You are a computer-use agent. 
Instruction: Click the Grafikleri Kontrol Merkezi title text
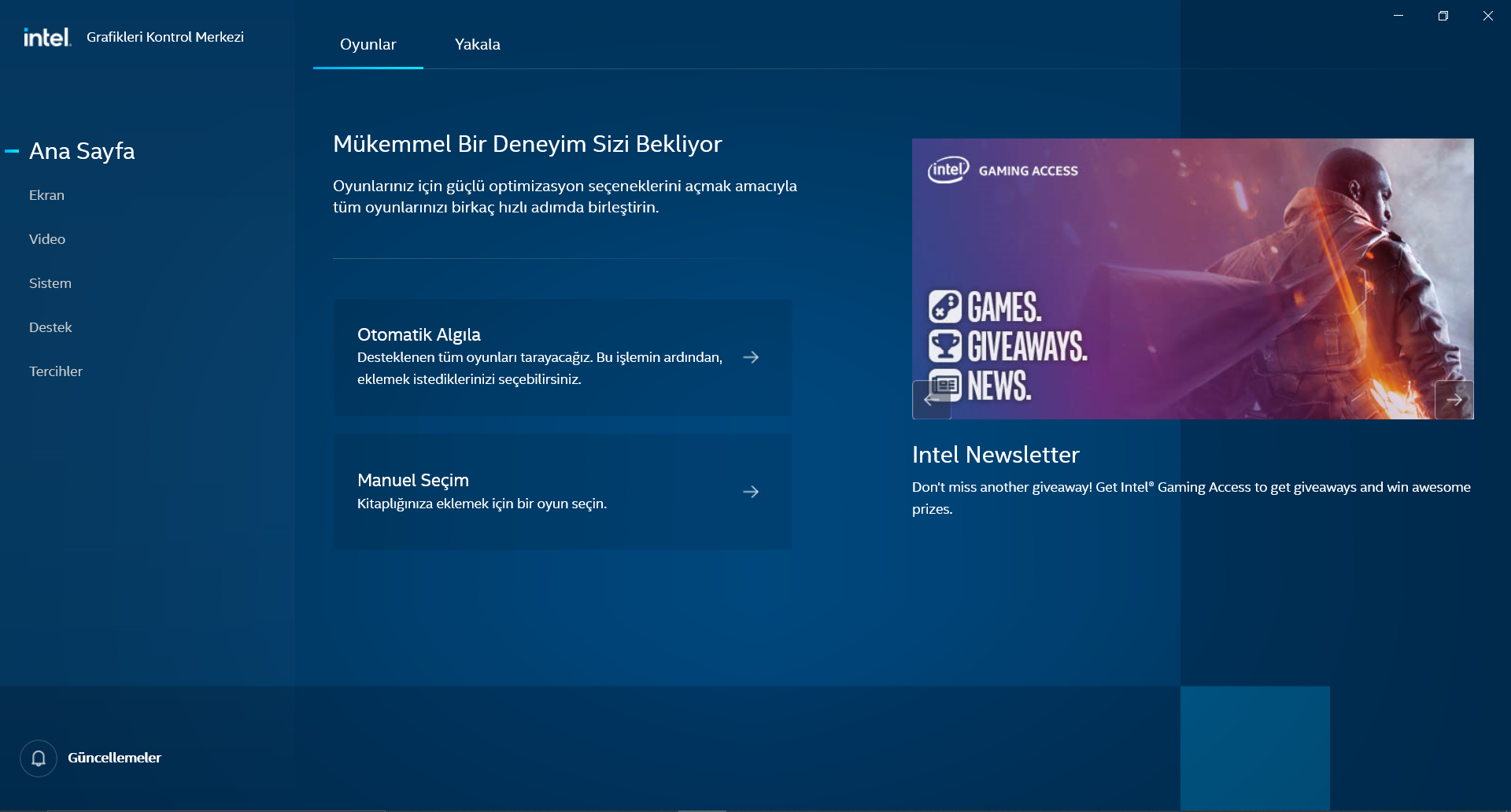tap(165, 37)
